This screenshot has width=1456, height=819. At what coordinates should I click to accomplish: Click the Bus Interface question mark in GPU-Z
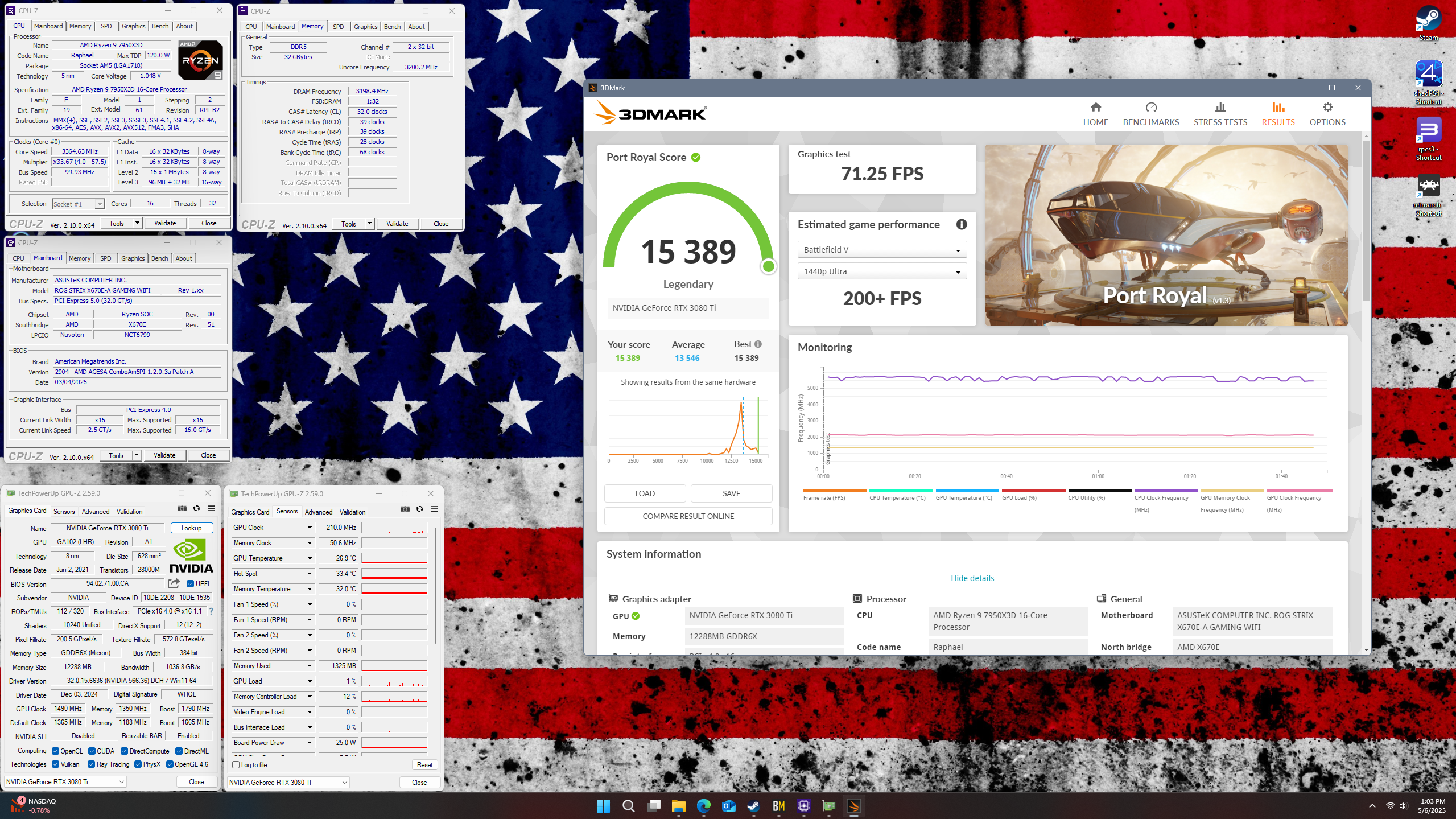211,611
